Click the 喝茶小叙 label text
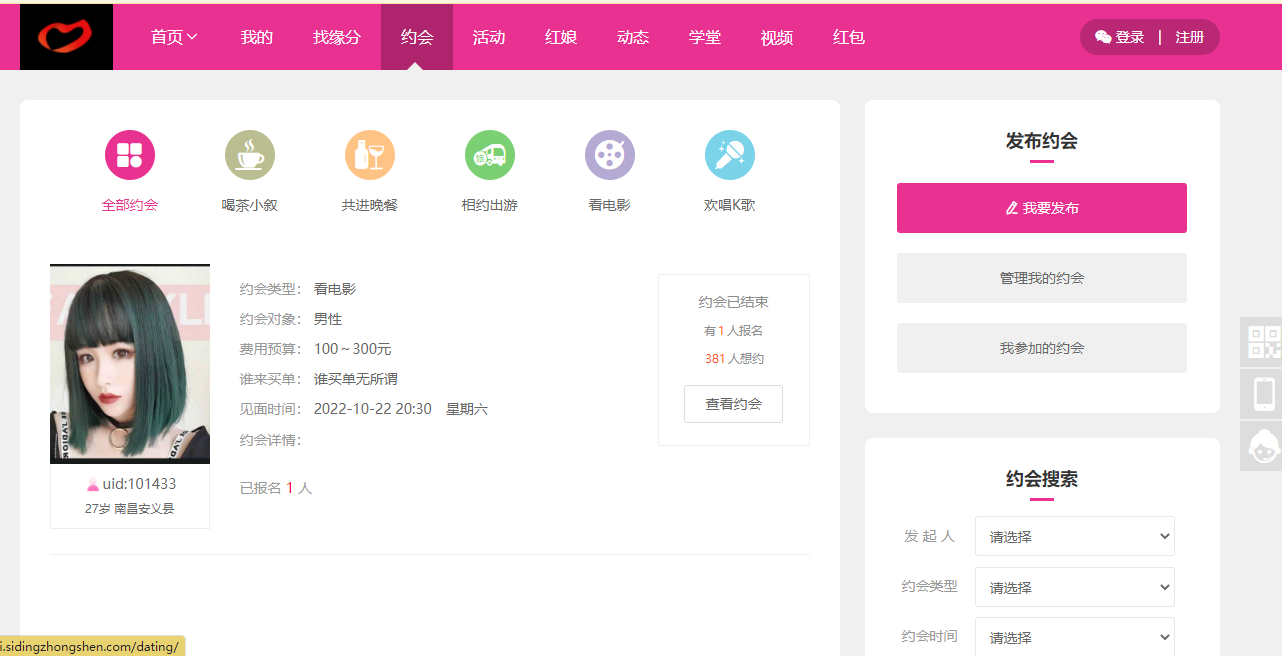 [x=250, y=205]
